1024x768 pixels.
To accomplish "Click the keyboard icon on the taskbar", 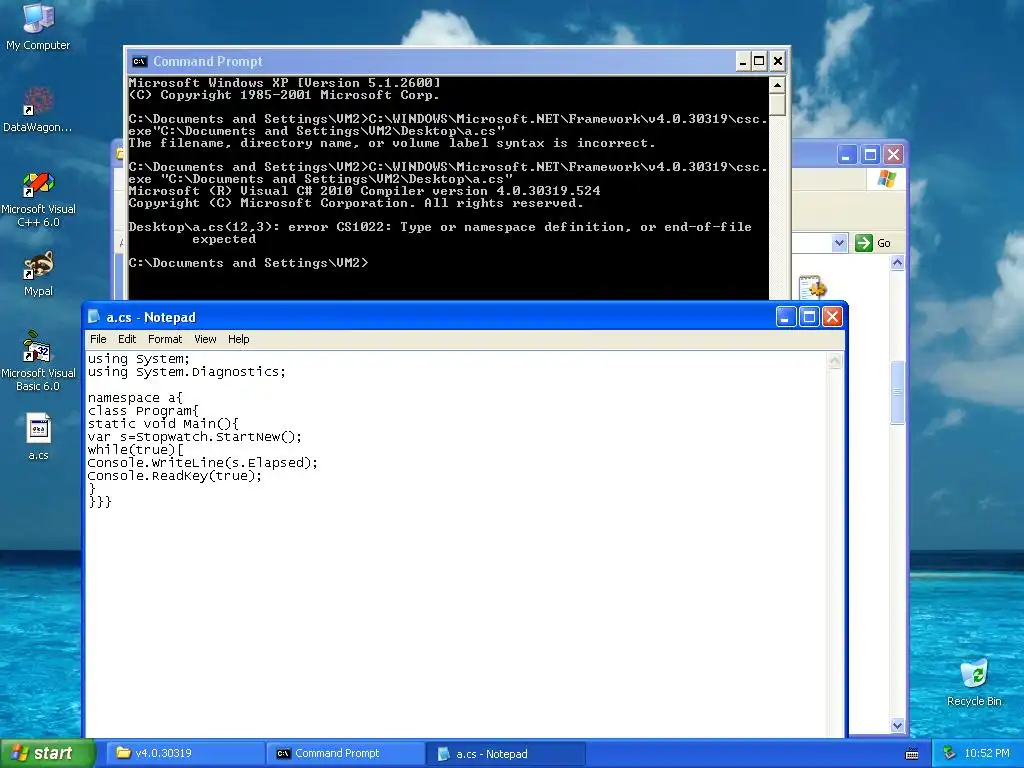I will [912, 754].
